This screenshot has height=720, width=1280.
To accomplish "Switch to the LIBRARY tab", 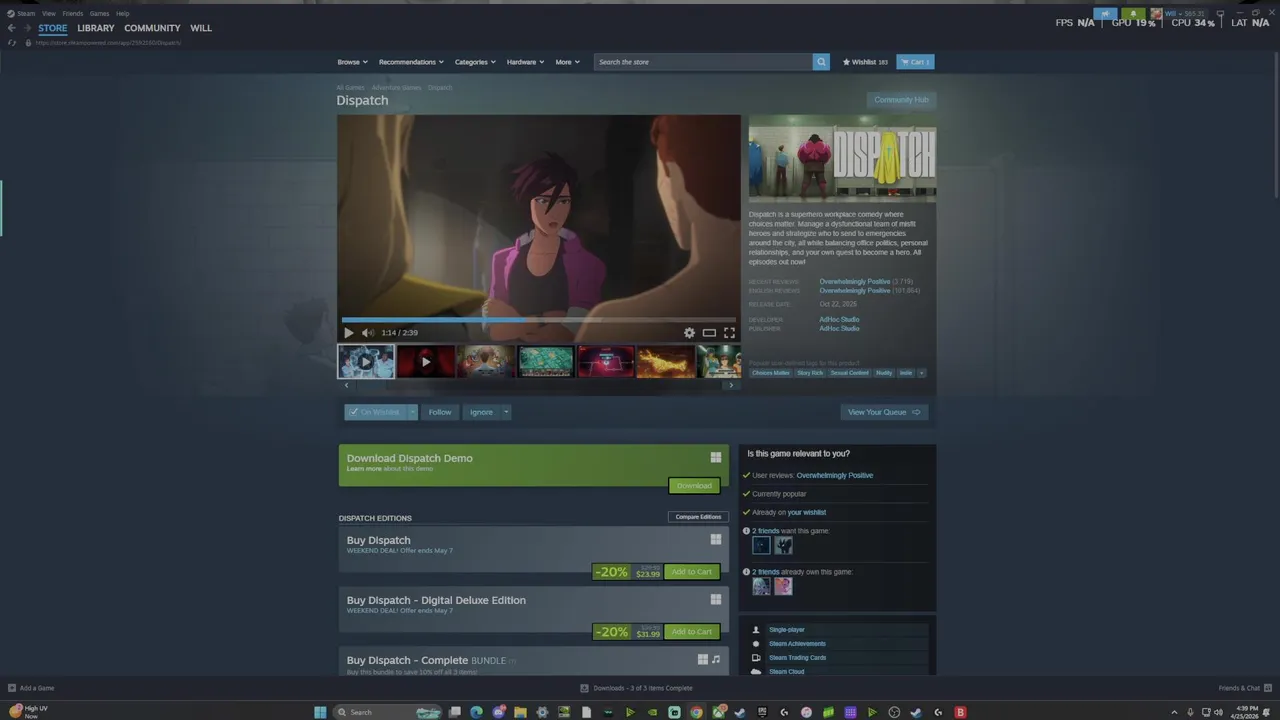I will click(x=96, y=28).
